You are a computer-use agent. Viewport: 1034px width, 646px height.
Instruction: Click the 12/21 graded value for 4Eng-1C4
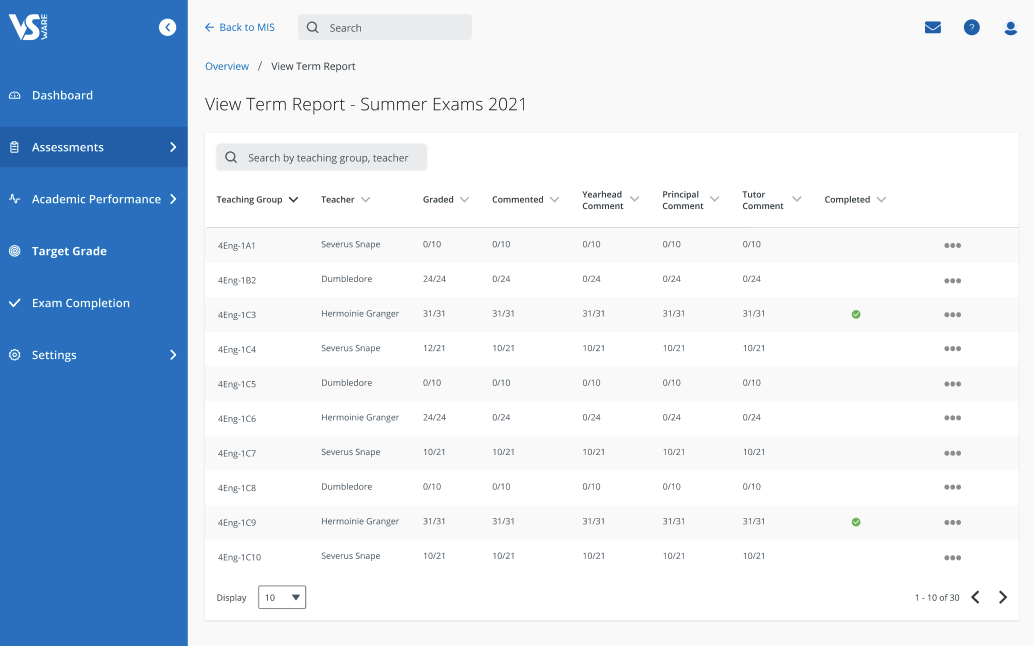coord(434,348)
